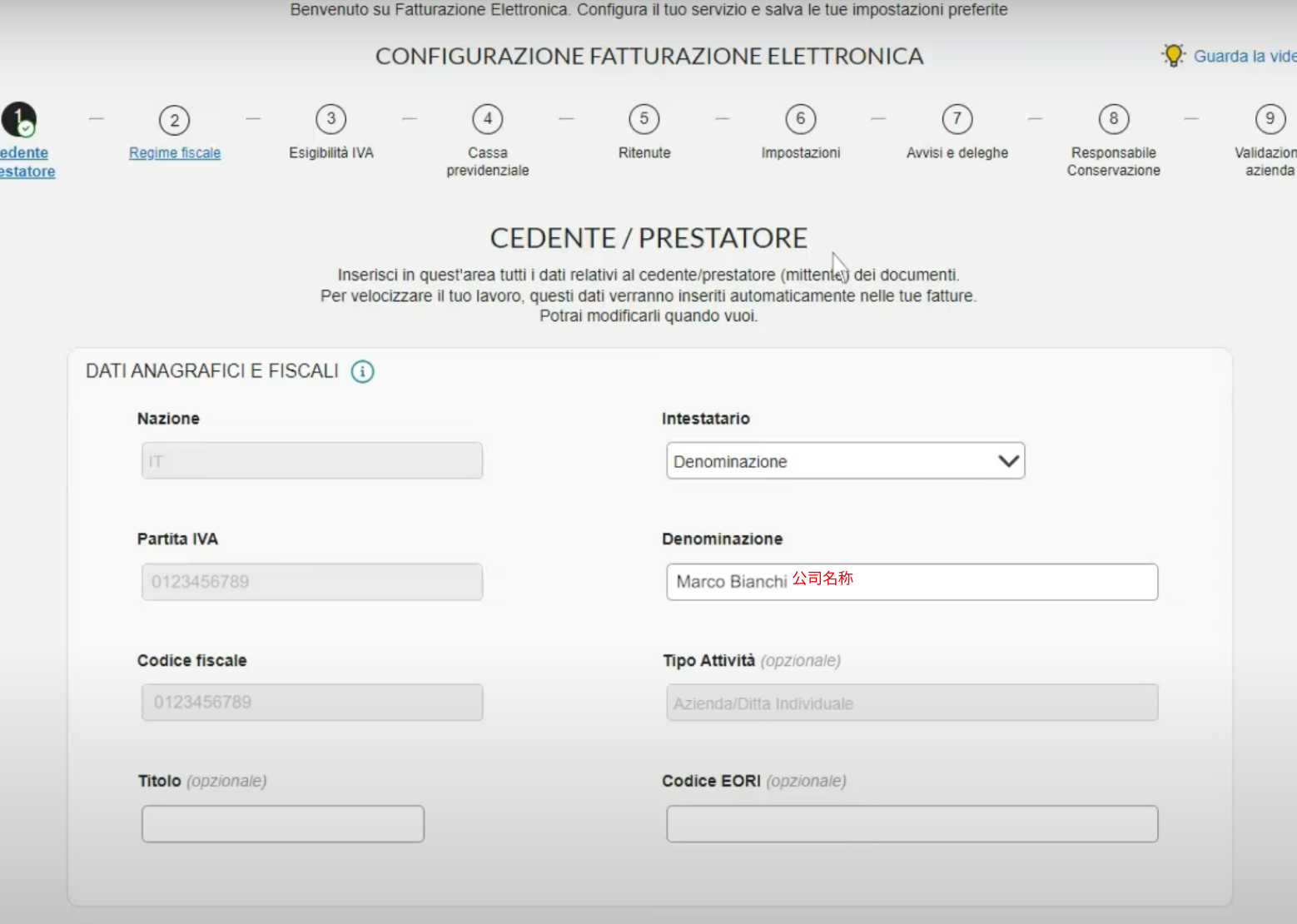Click the Intestatario dropdown chevron arrow
Image resolution: width=1297 pixels, height=924 pixels.
click(x=1008, y=461)
